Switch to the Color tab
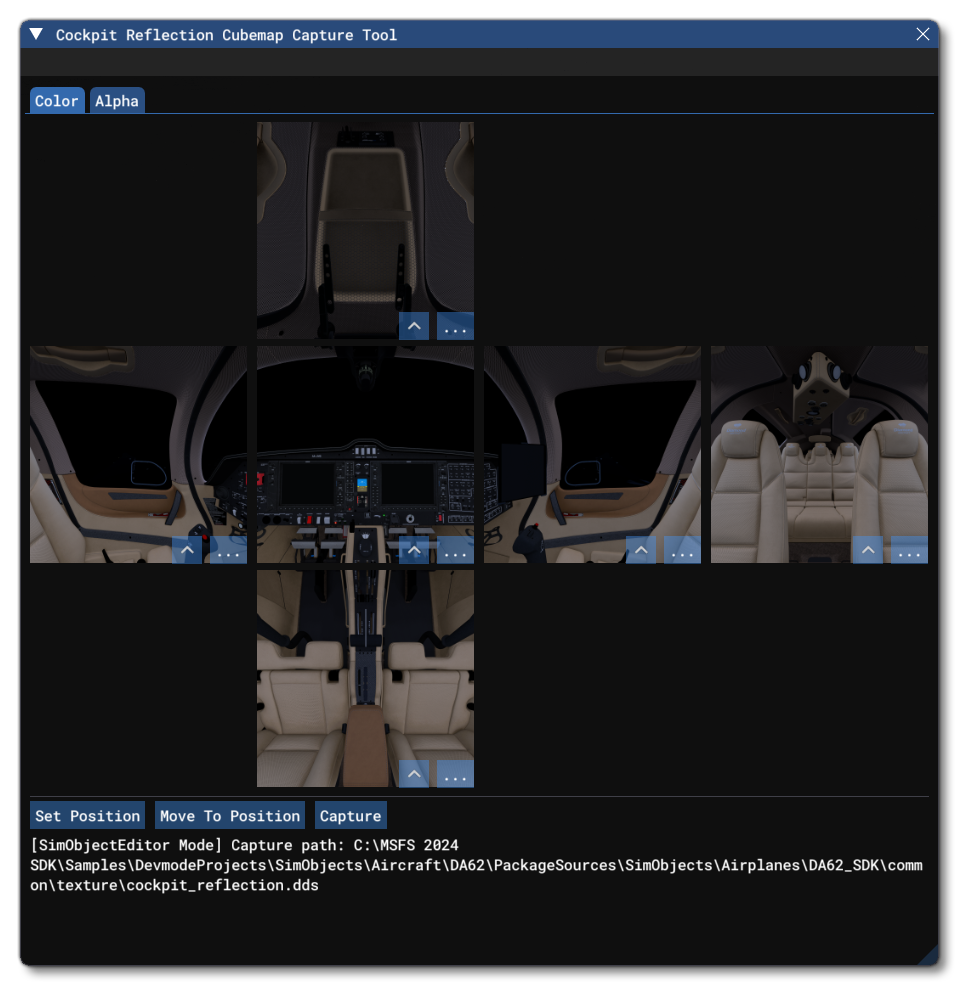Viewport: 959px width, 986px height. point(57,101)
